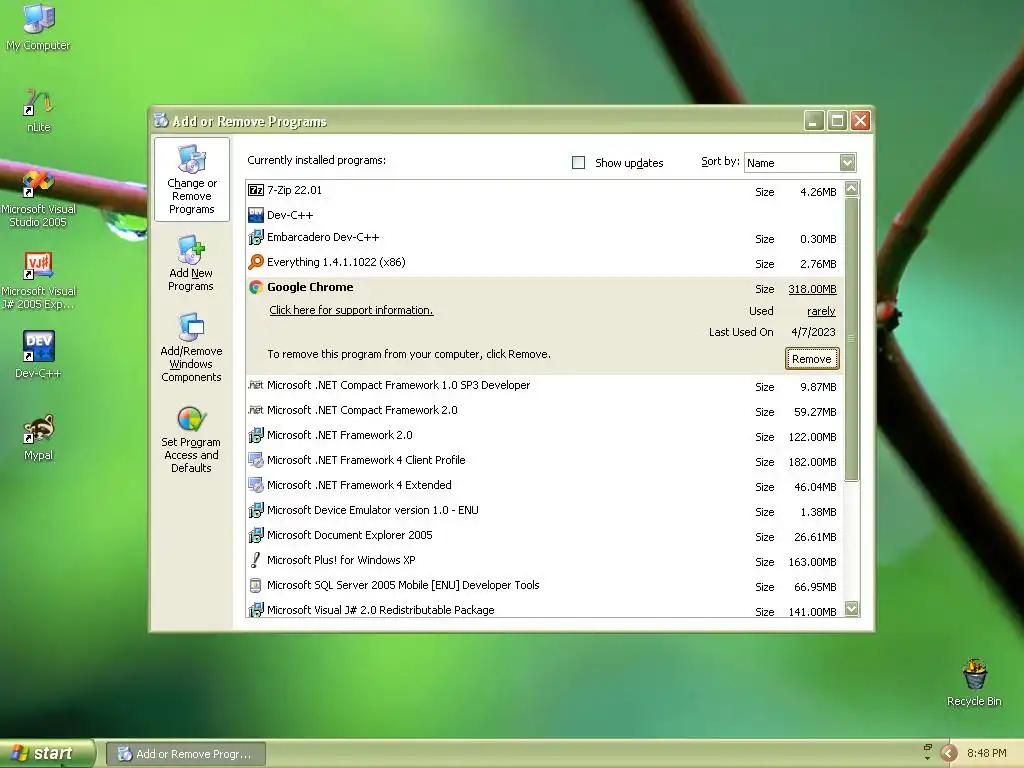Expand hidden system tray icons arrow
Image resolution: width=1024 pixels, height=768 pixels.
click(948, 753)
